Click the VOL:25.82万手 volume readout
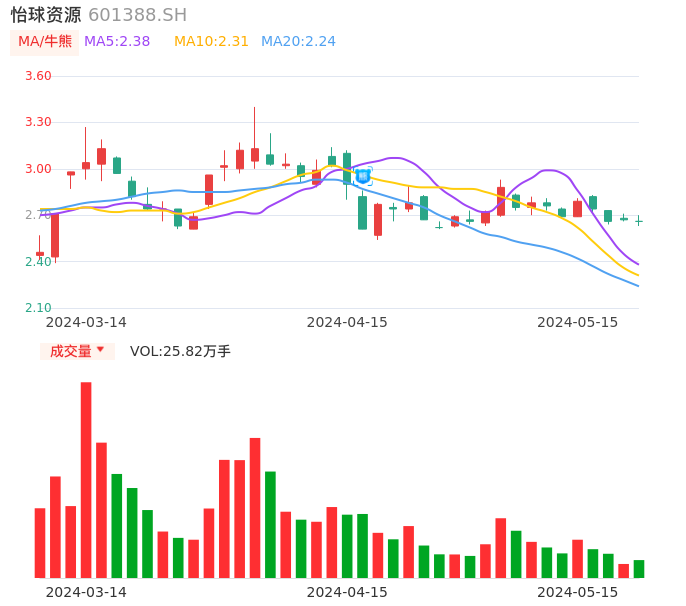The width and height of the screenshot is (686, 606). click(180, 351)
